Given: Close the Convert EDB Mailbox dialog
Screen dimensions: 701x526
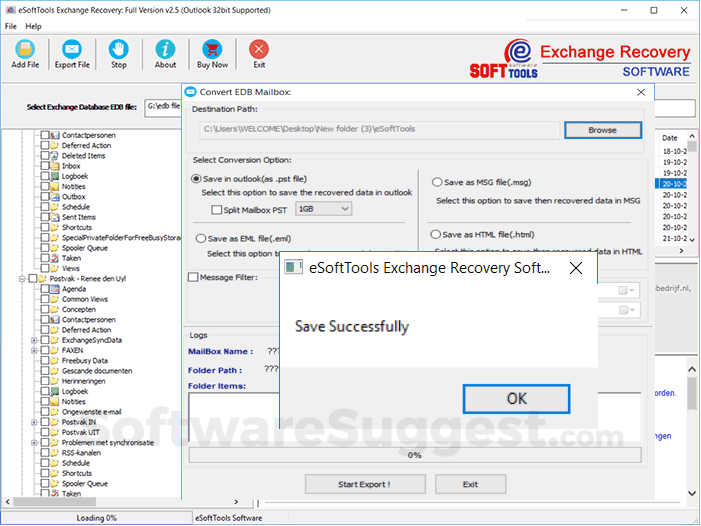Looking at the screenshot, I should coord(641,92).
